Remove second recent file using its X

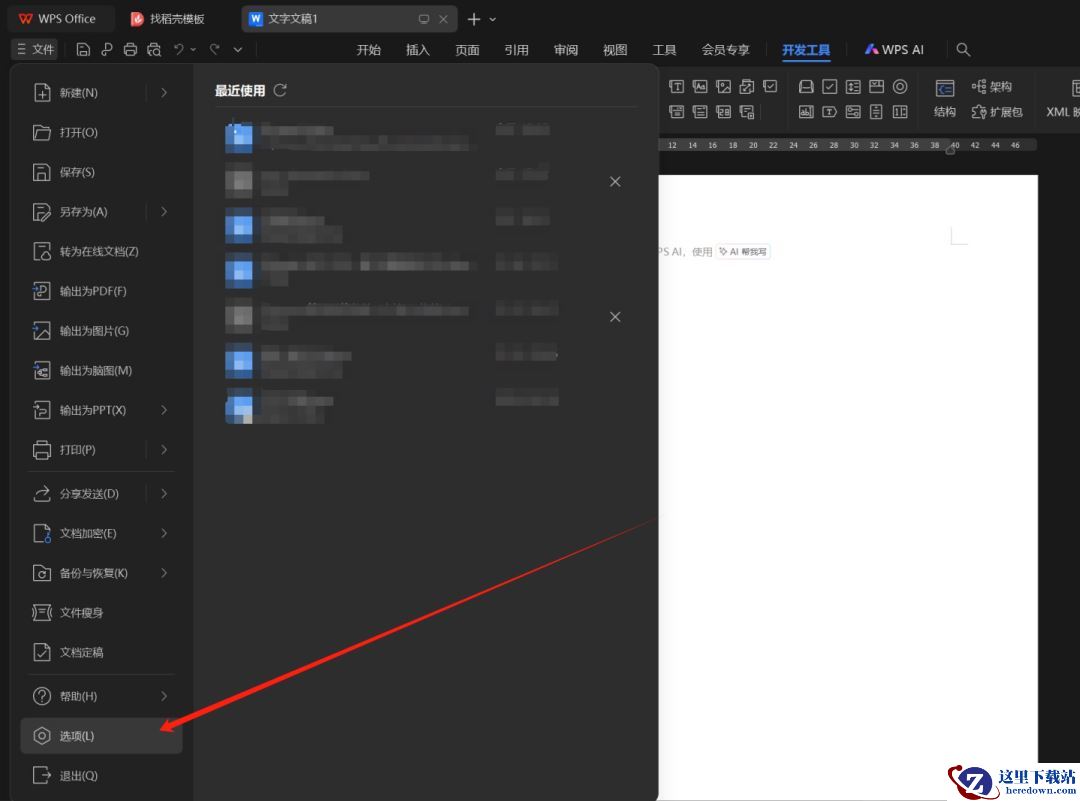click(x=615, y=181)
